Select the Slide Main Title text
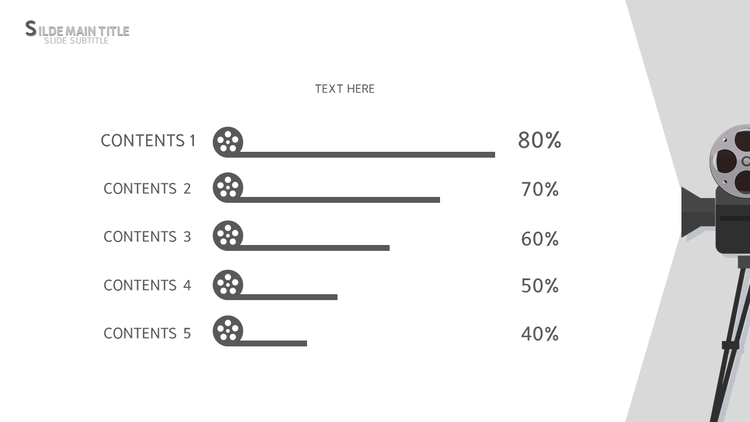 coord(78,30)
